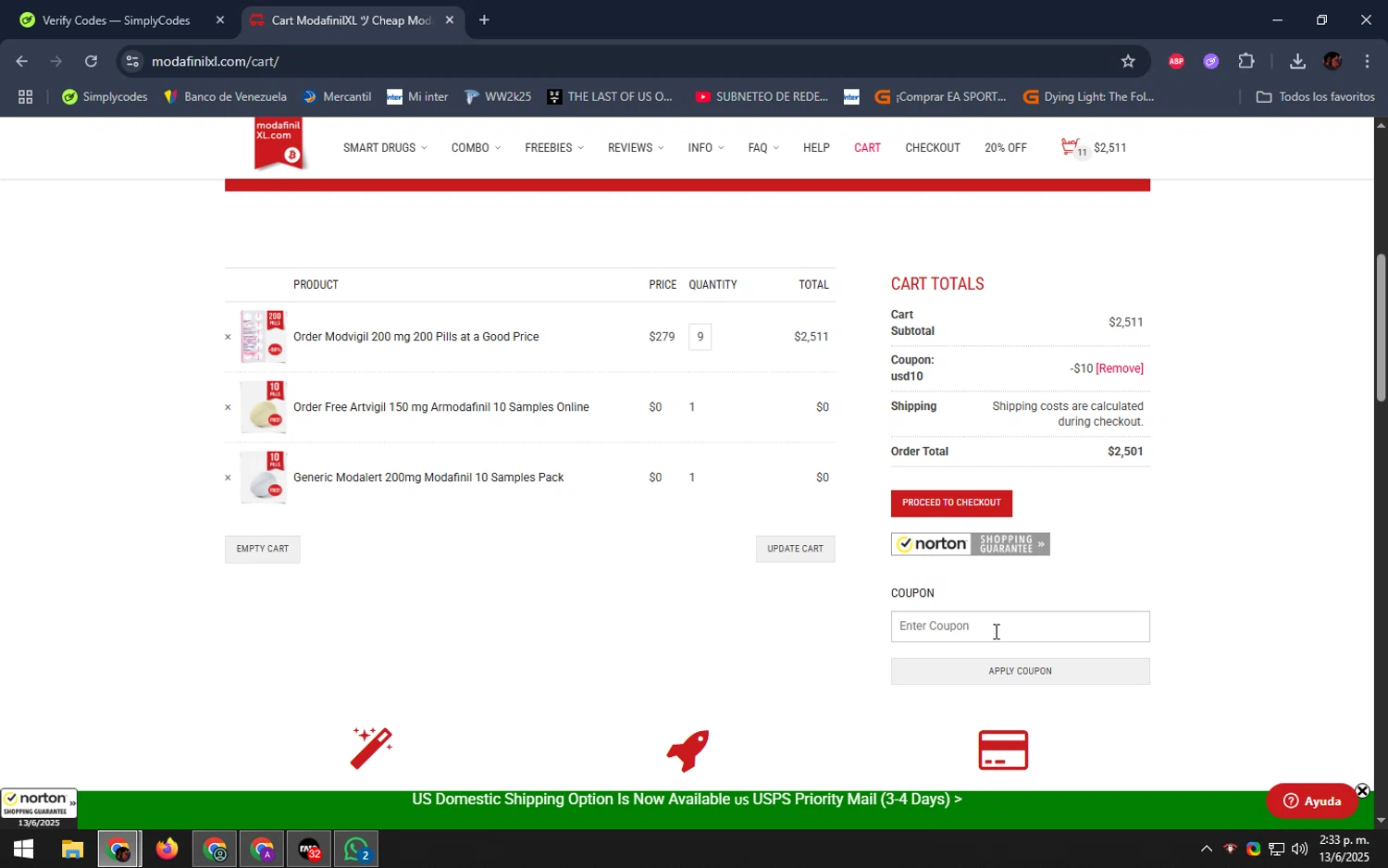This screenshot has height=868, width=1388.
Task: Open a new browser tab
Action: 484,20
